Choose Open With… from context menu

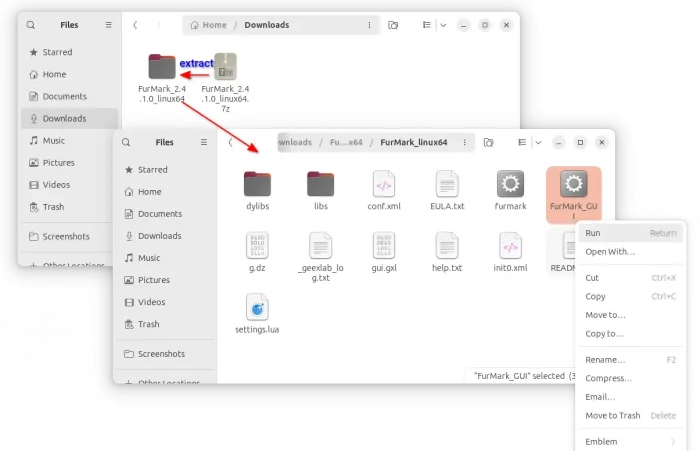(630, 251)
